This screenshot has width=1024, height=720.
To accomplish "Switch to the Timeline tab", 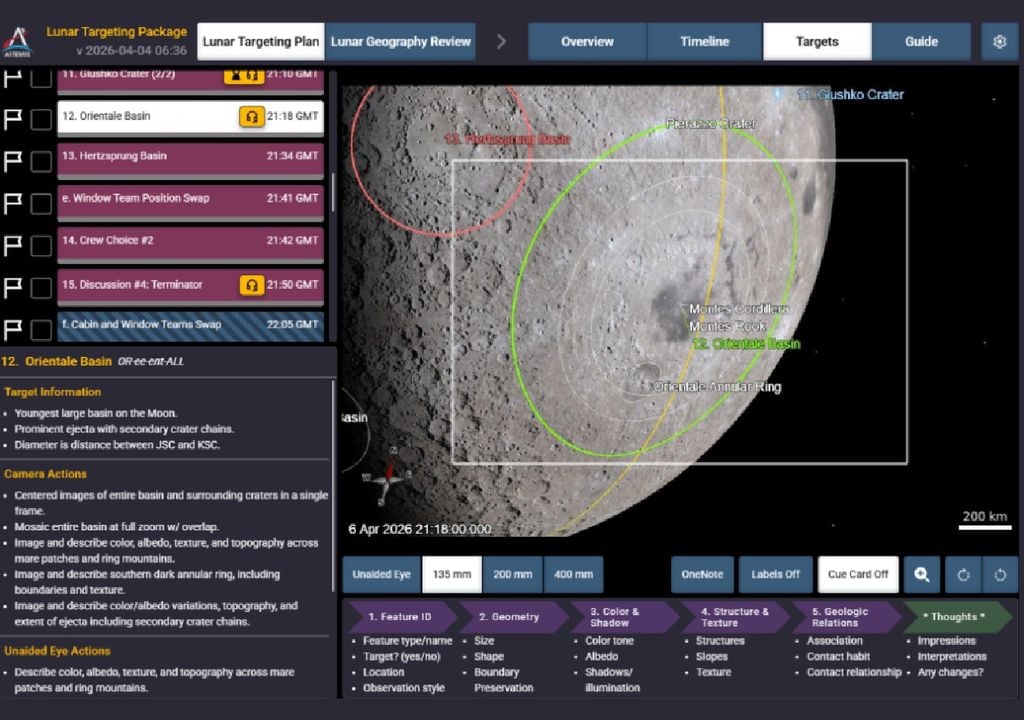I will coord(703,42).
